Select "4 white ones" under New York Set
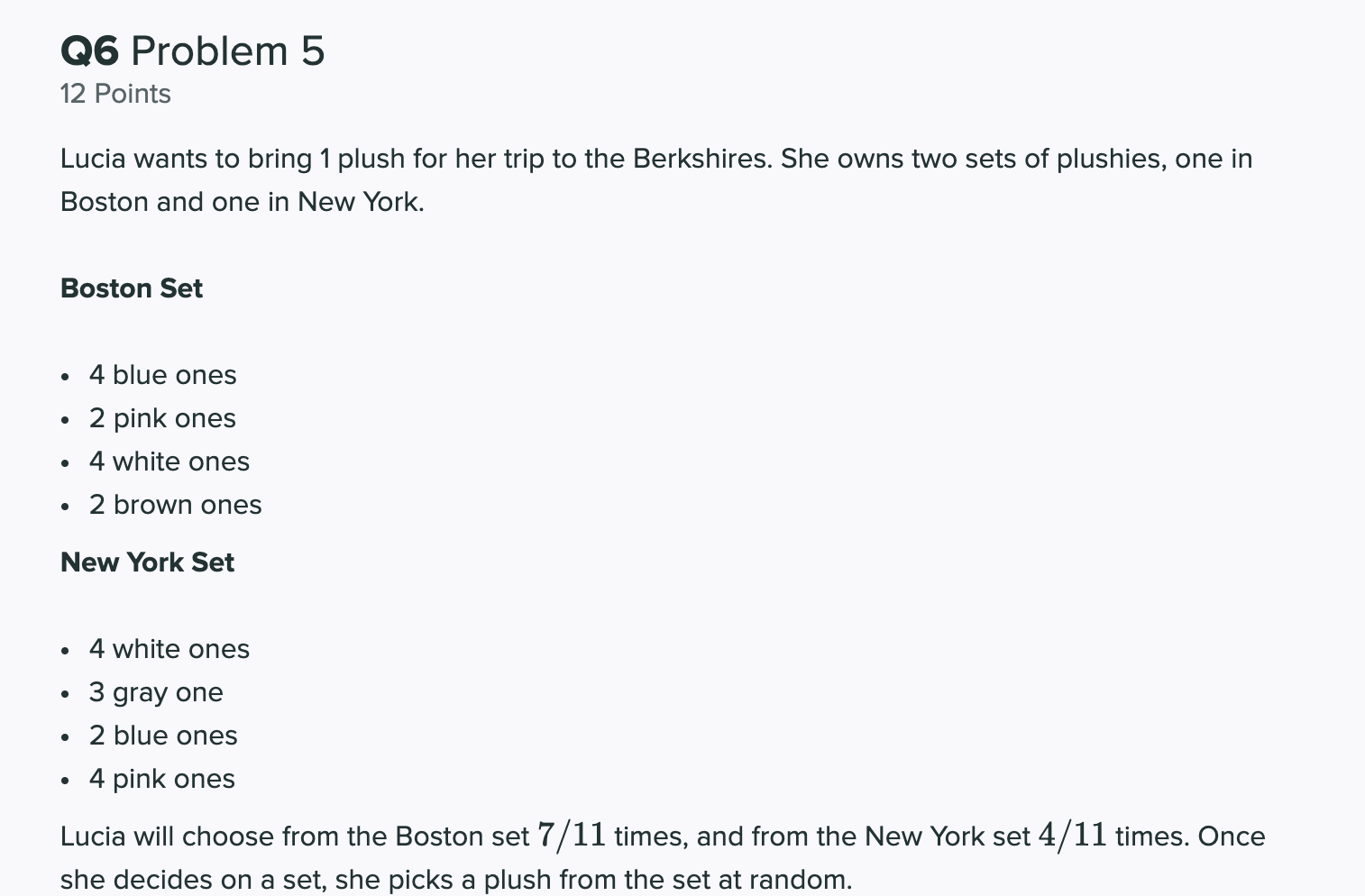Viewport: 1365px width, 896px height. [x=169, y=649]
